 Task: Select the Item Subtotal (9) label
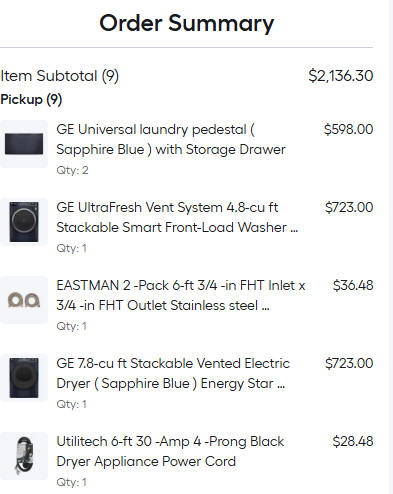60,76
